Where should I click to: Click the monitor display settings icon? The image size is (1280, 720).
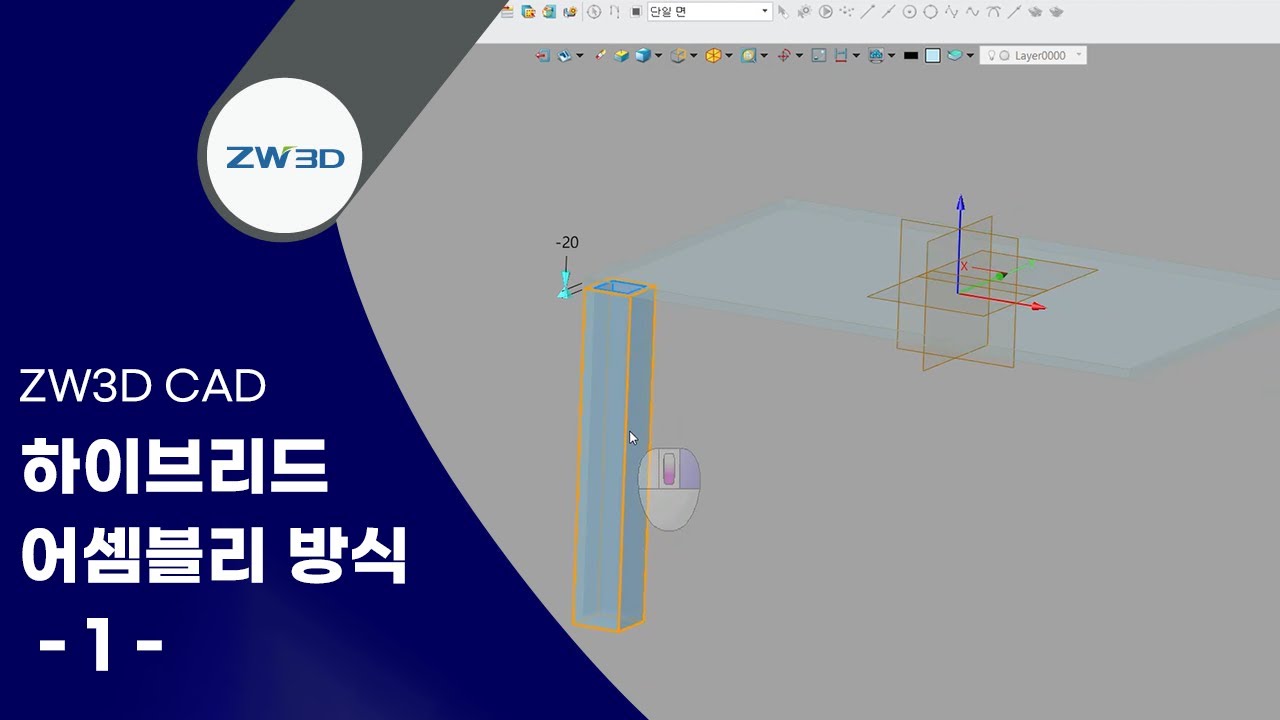tap(876, 56)
